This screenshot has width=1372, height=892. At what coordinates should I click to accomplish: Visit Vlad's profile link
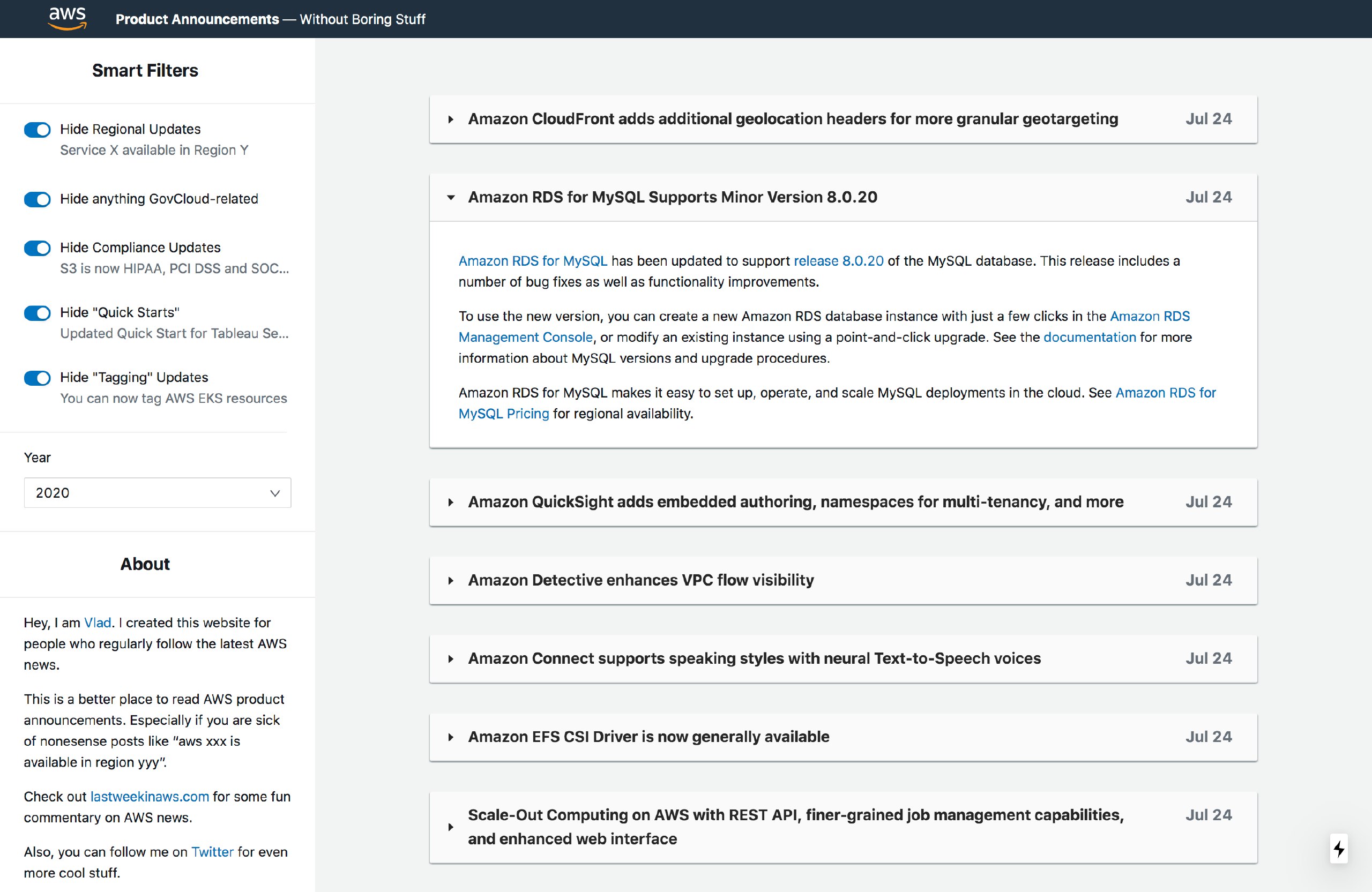pos(98,623)
